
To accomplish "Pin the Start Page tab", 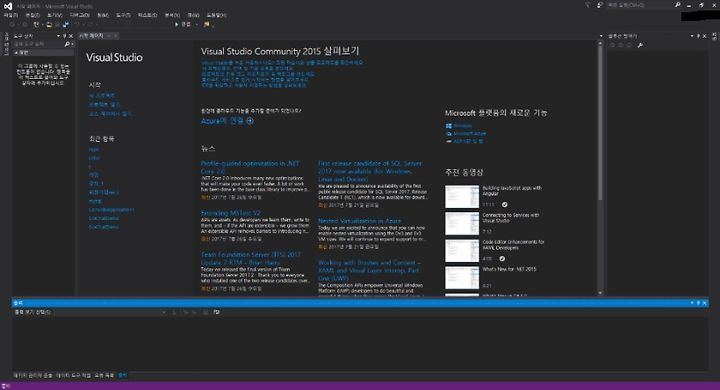I will click(109, 35).
